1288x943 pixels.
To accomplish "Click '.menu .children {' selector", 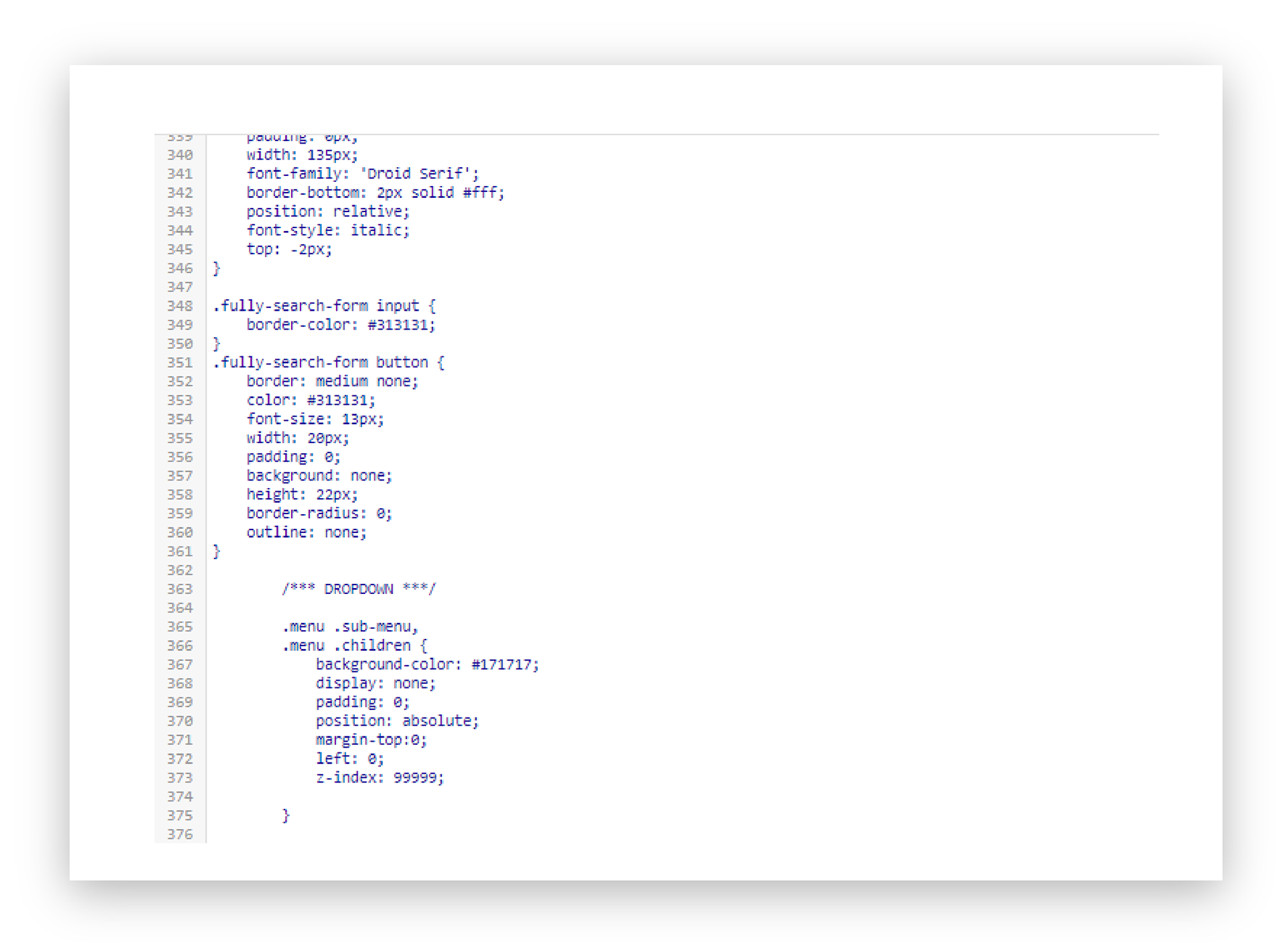I will click(x=354, y=646).
